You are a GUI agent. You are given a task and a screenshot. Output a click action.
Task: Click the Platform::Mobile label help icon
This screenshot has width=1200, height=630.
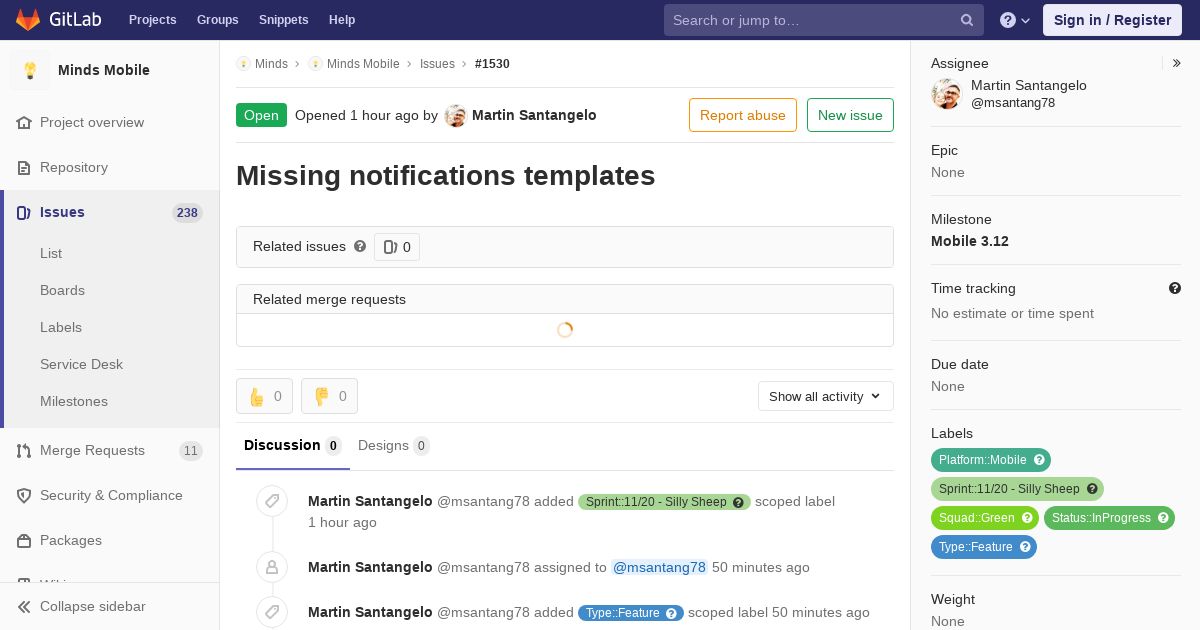click(1039, 460)
